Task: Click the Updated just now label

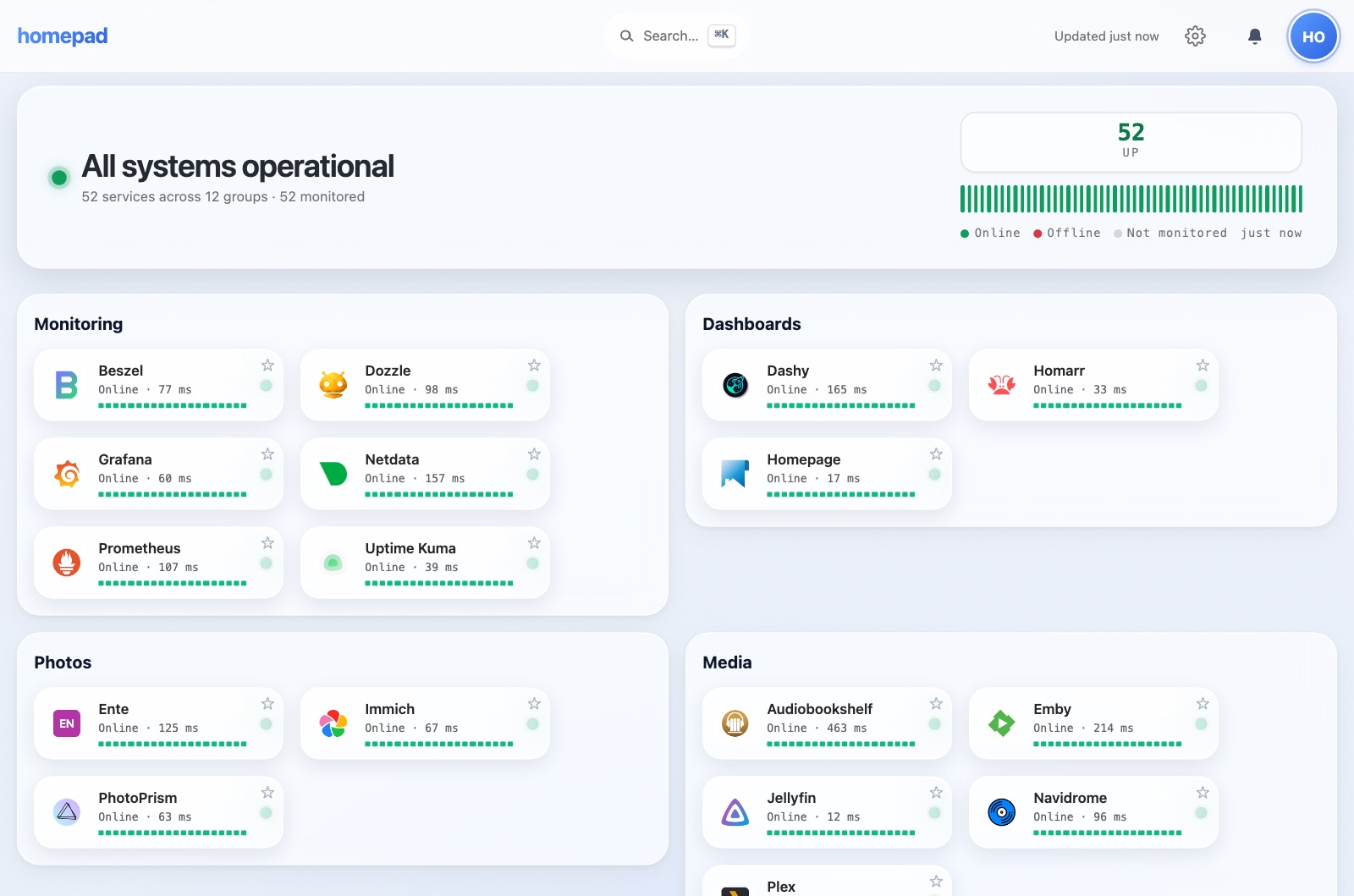Action: (1107, 36)
